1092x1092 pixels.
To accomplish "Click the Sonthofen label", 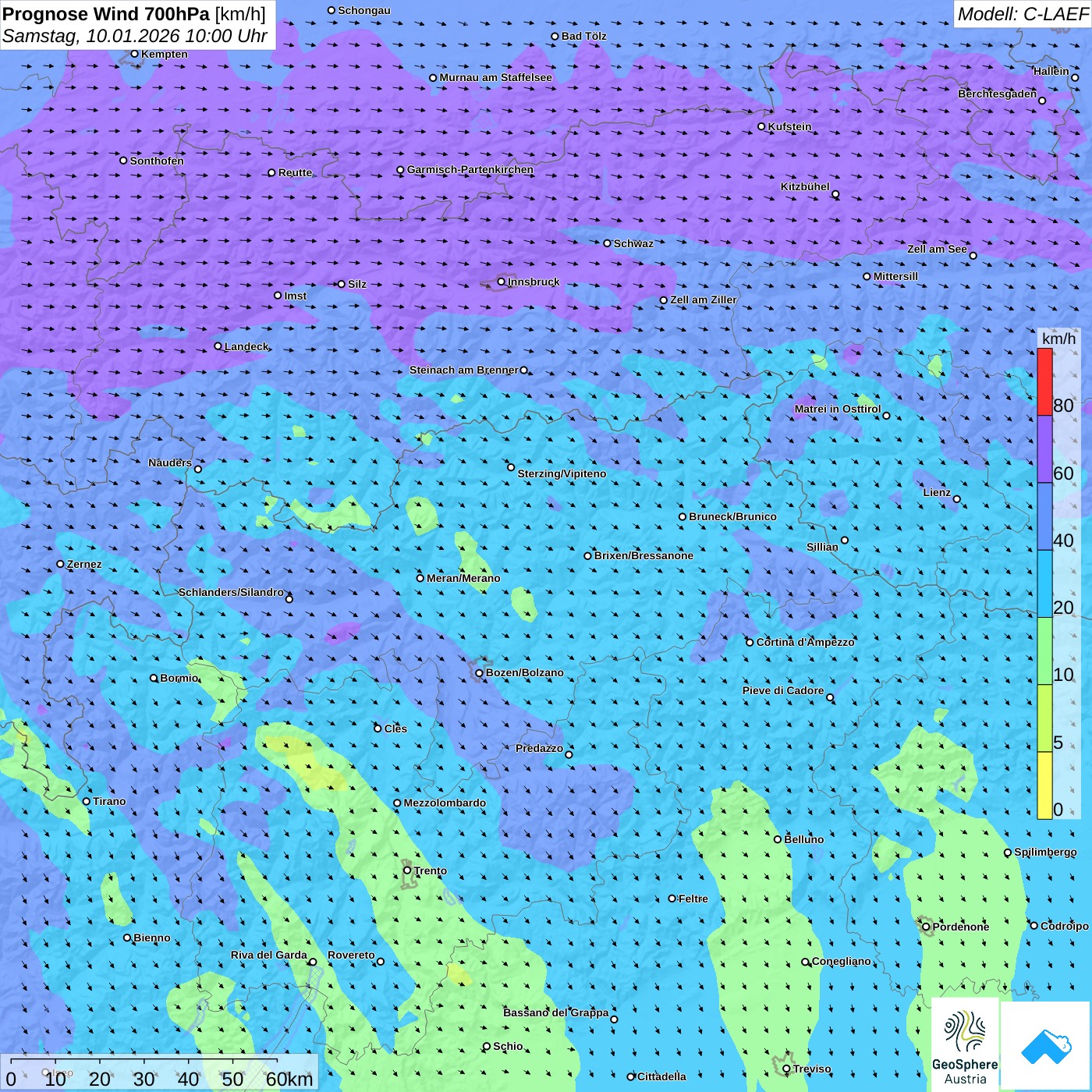I will pos(157,161).
